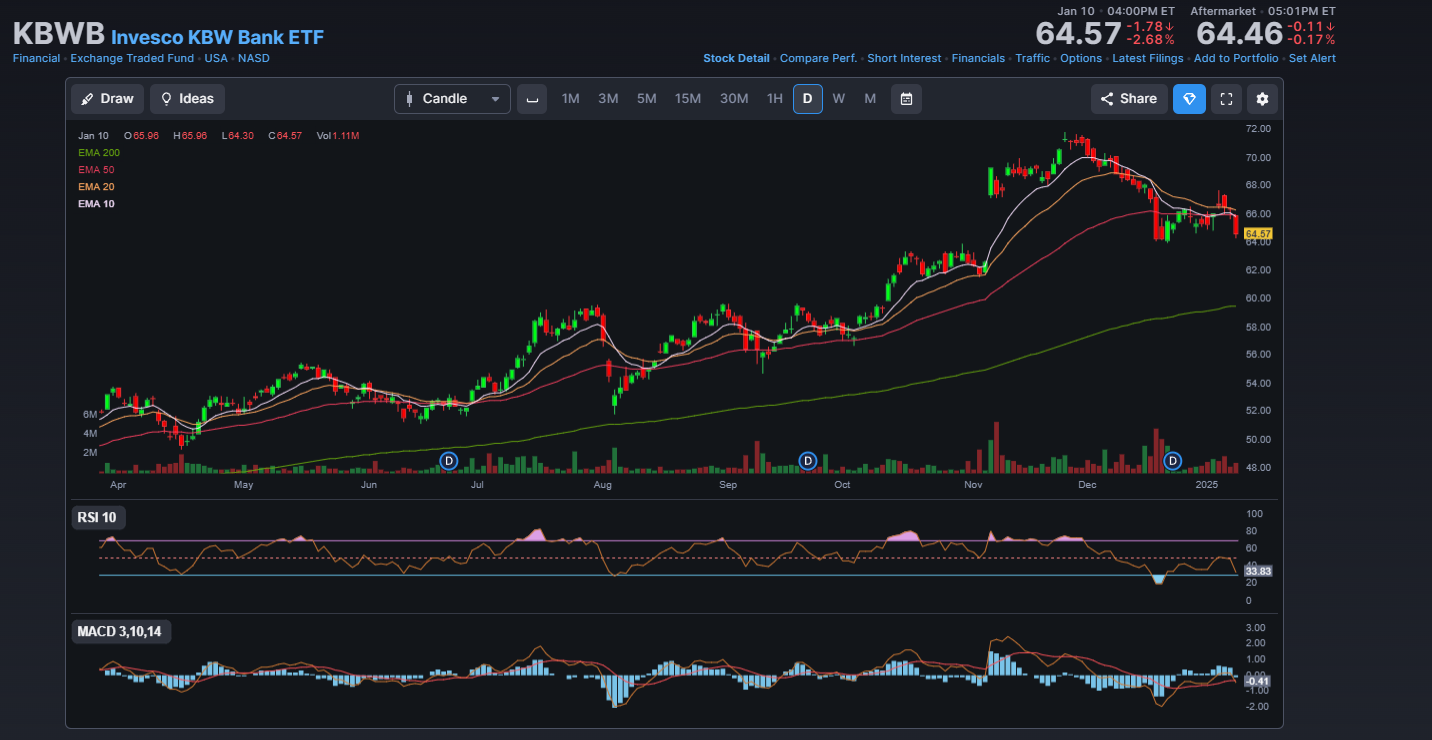This screenshot has height=740, width=1432.
Task: Enter fullscreen chart mode
Action: click(1226, 99)
